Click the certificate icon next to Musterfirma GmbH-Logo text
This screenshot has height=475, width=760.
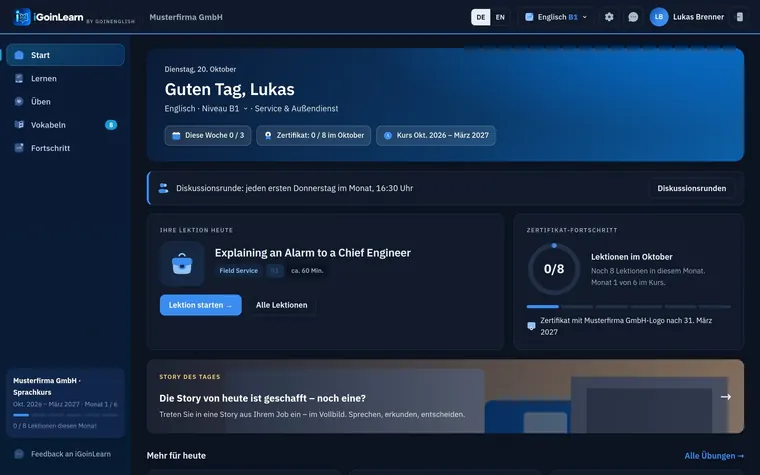[531, 326]
